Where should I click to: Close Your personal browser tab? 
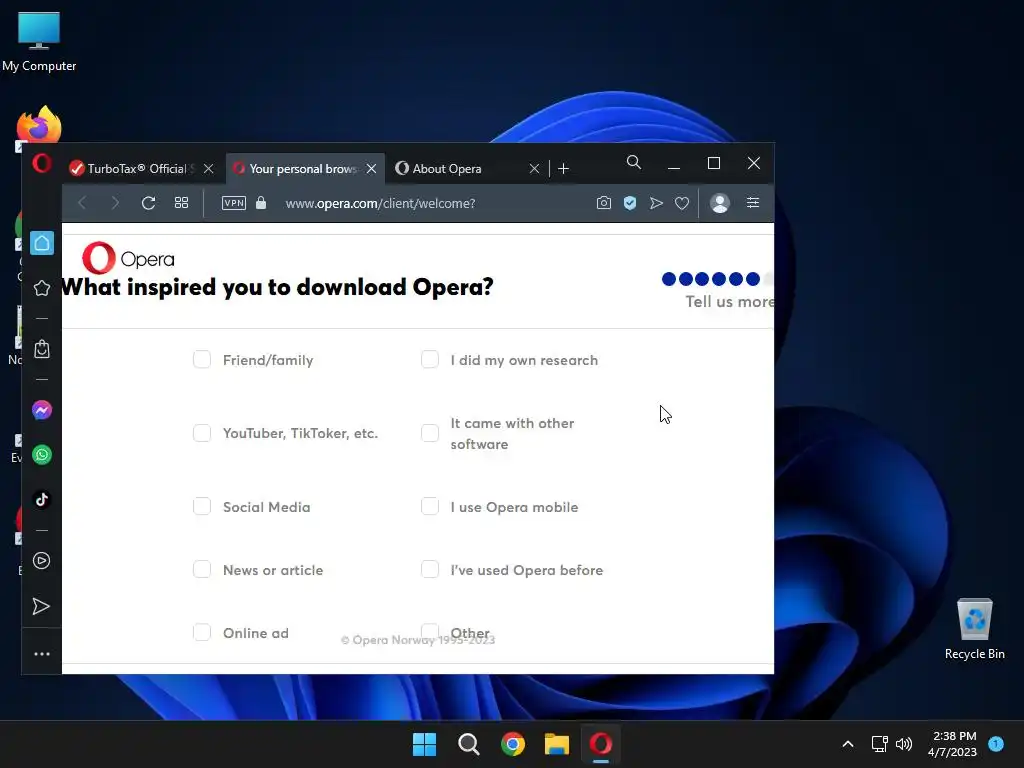click(371, 168)
